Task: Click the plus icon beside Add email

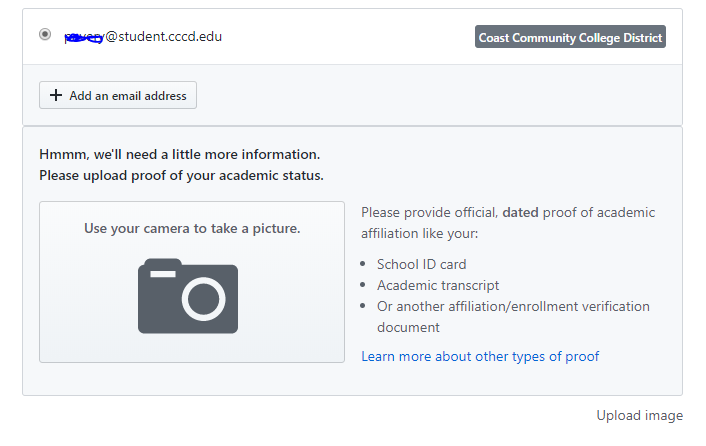Action: [56, 96]
